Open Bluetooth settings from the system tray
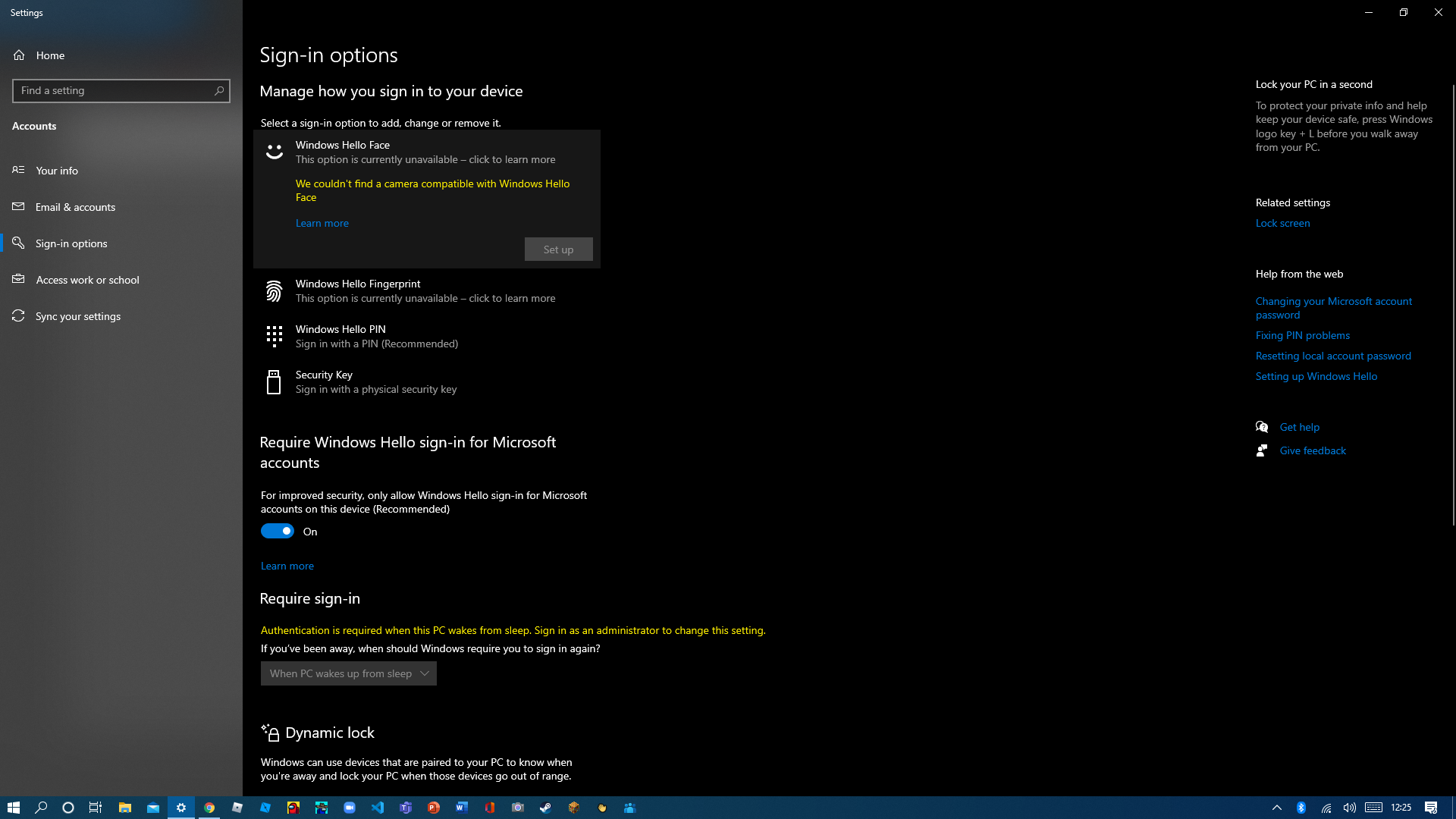 pyautogui.click(x=1301, y=808)
